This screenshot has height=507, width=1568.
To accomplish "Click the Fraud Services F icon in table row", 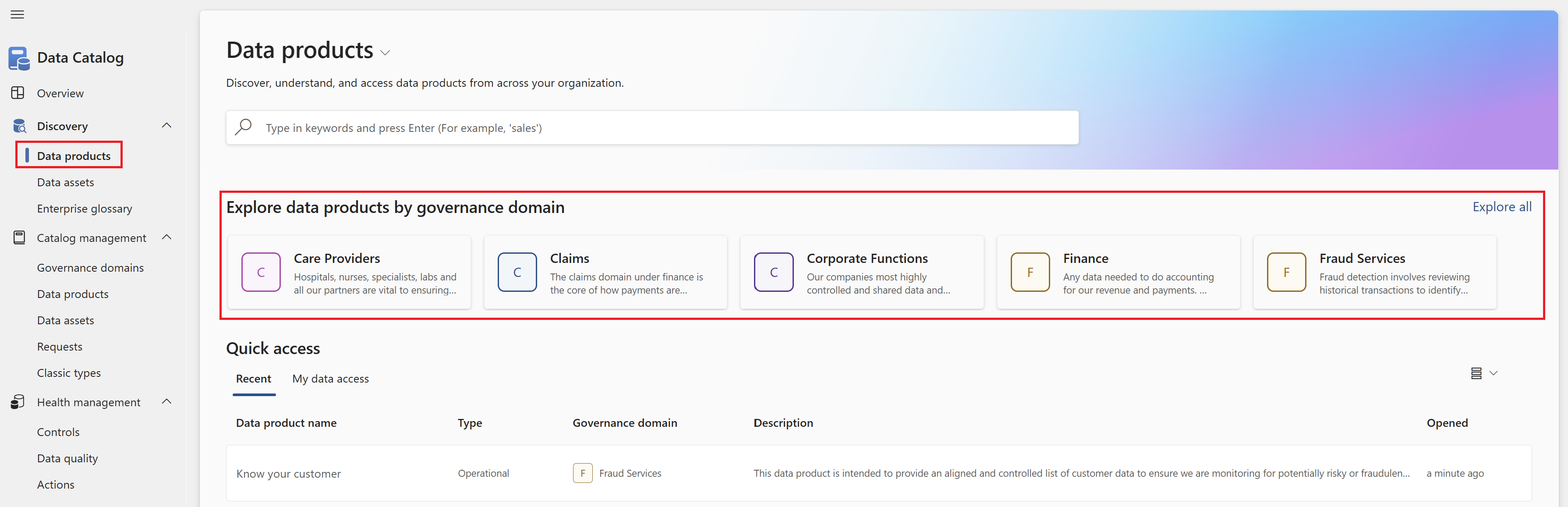I will pos(582,473).
